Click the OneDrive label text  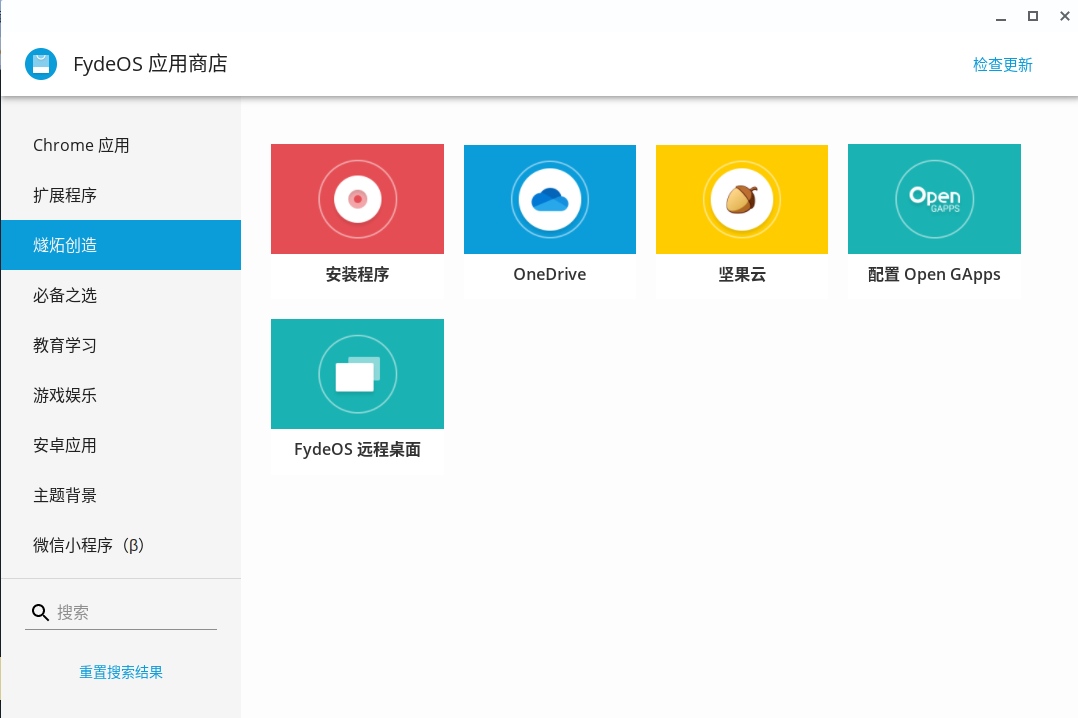coord(550,274)
